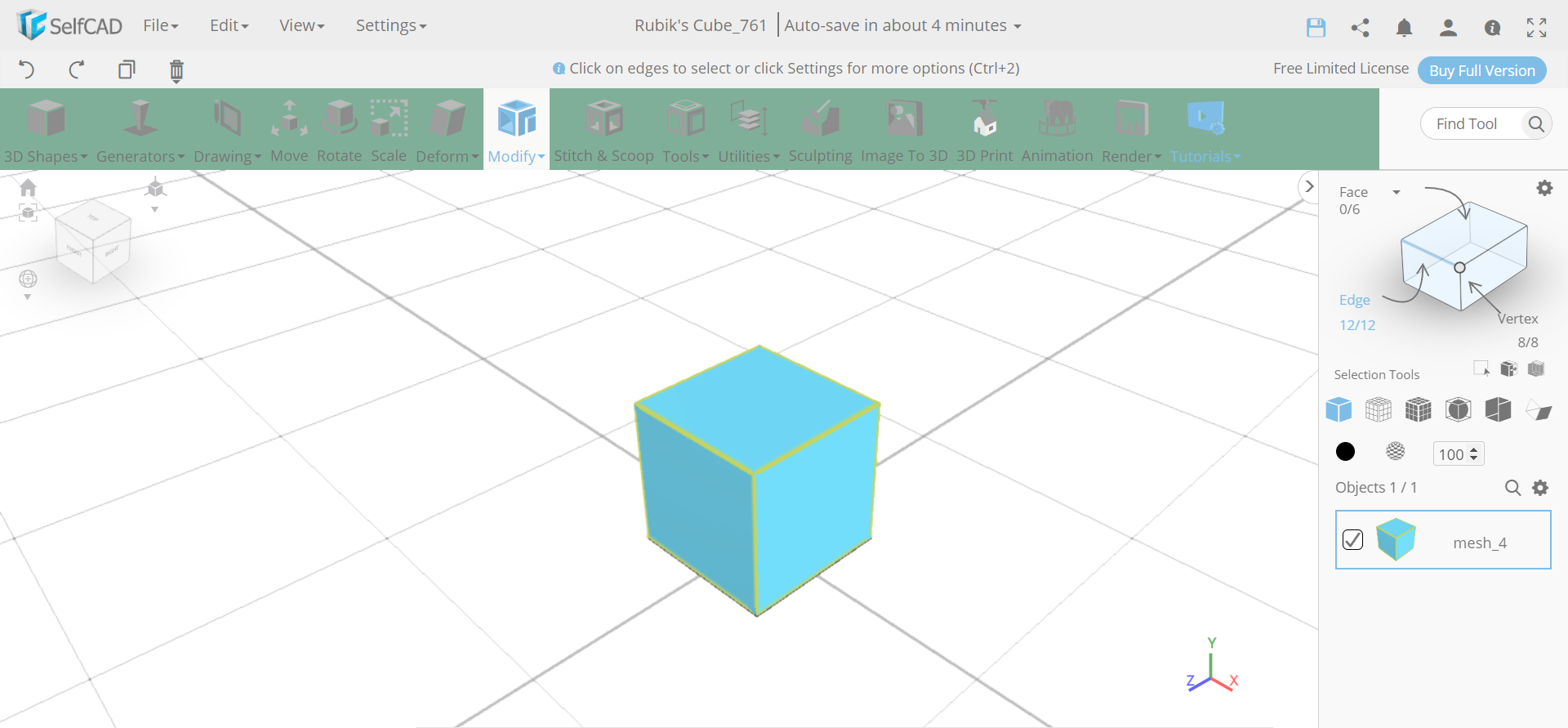
Task: Enable marquee selection tool
Action: tap(1481, 368)
